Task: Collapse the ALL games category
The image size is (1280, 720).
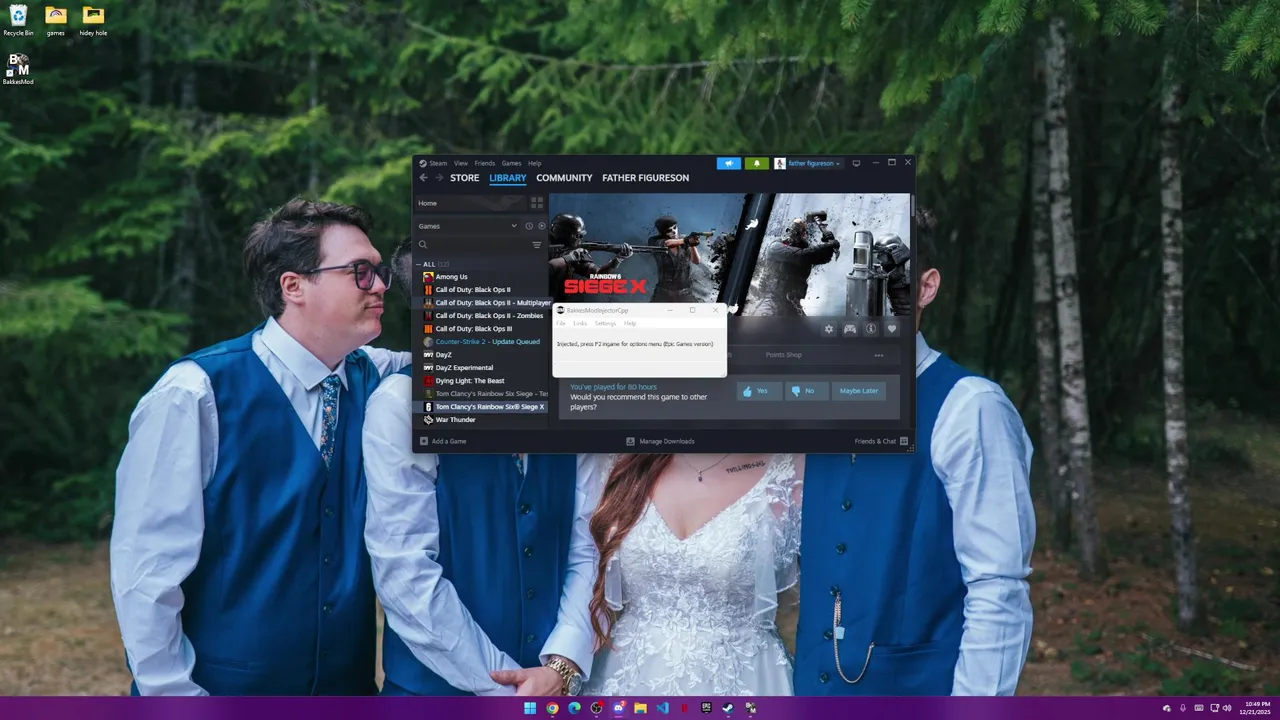Action: click(x=419, y=264)
